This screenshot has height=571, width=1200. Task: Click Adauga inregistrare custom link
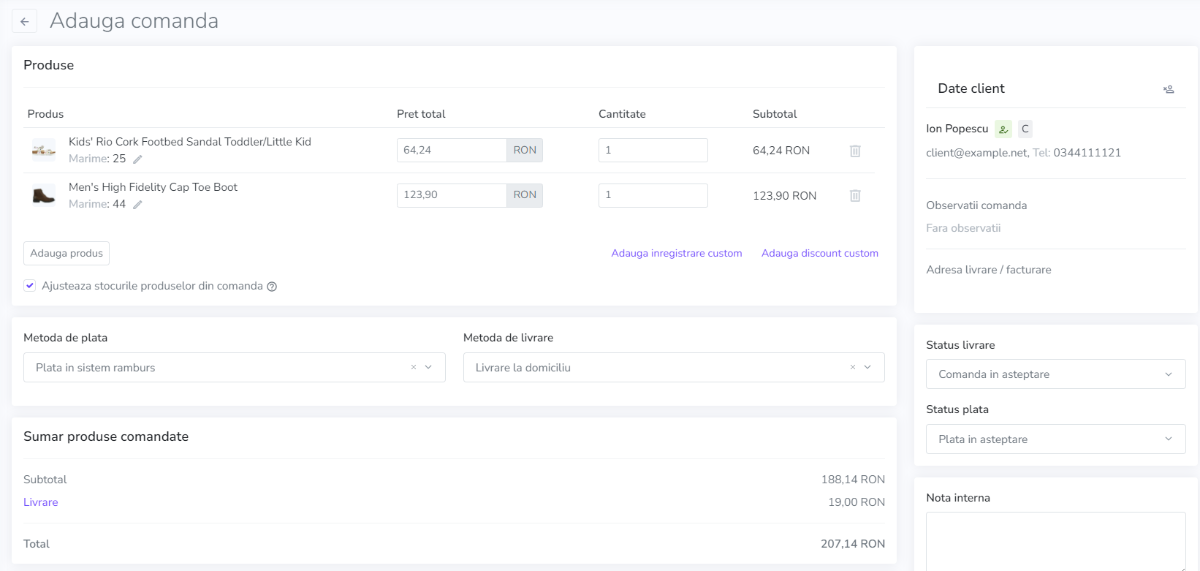(x=677, y=253)
